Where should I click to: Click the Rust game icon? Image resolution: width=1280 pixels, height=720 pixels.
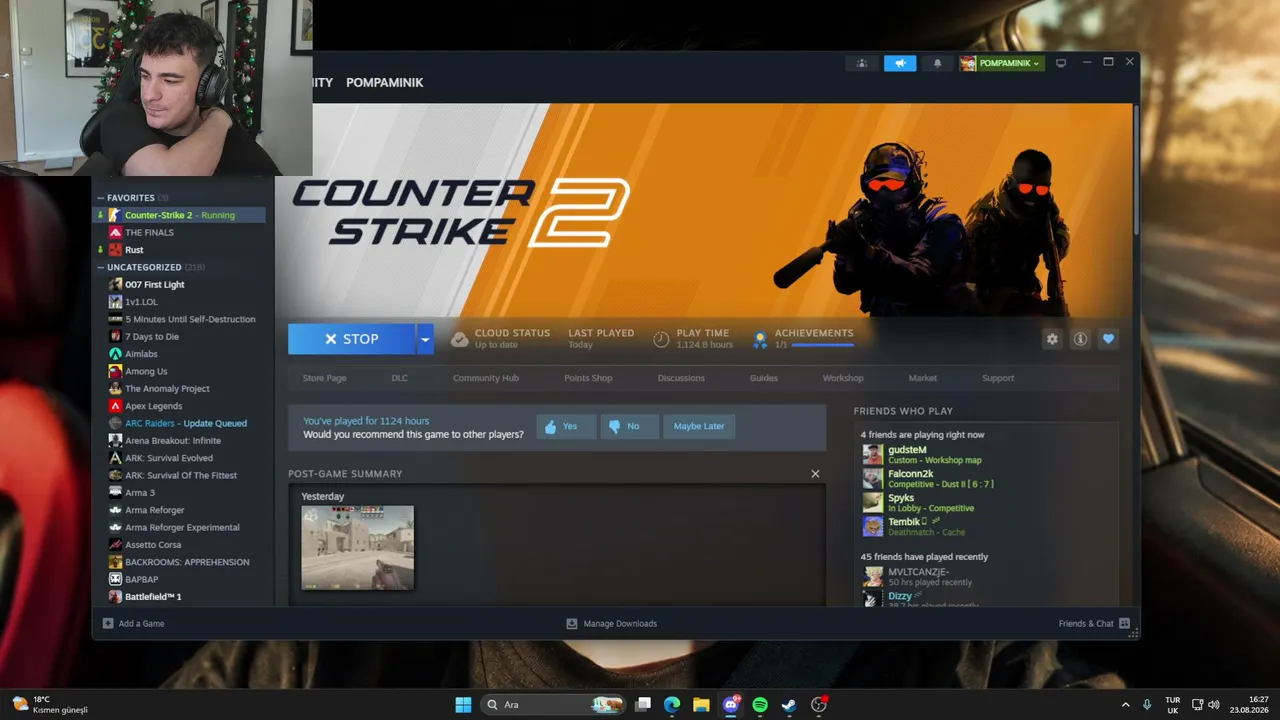(115, 250)
